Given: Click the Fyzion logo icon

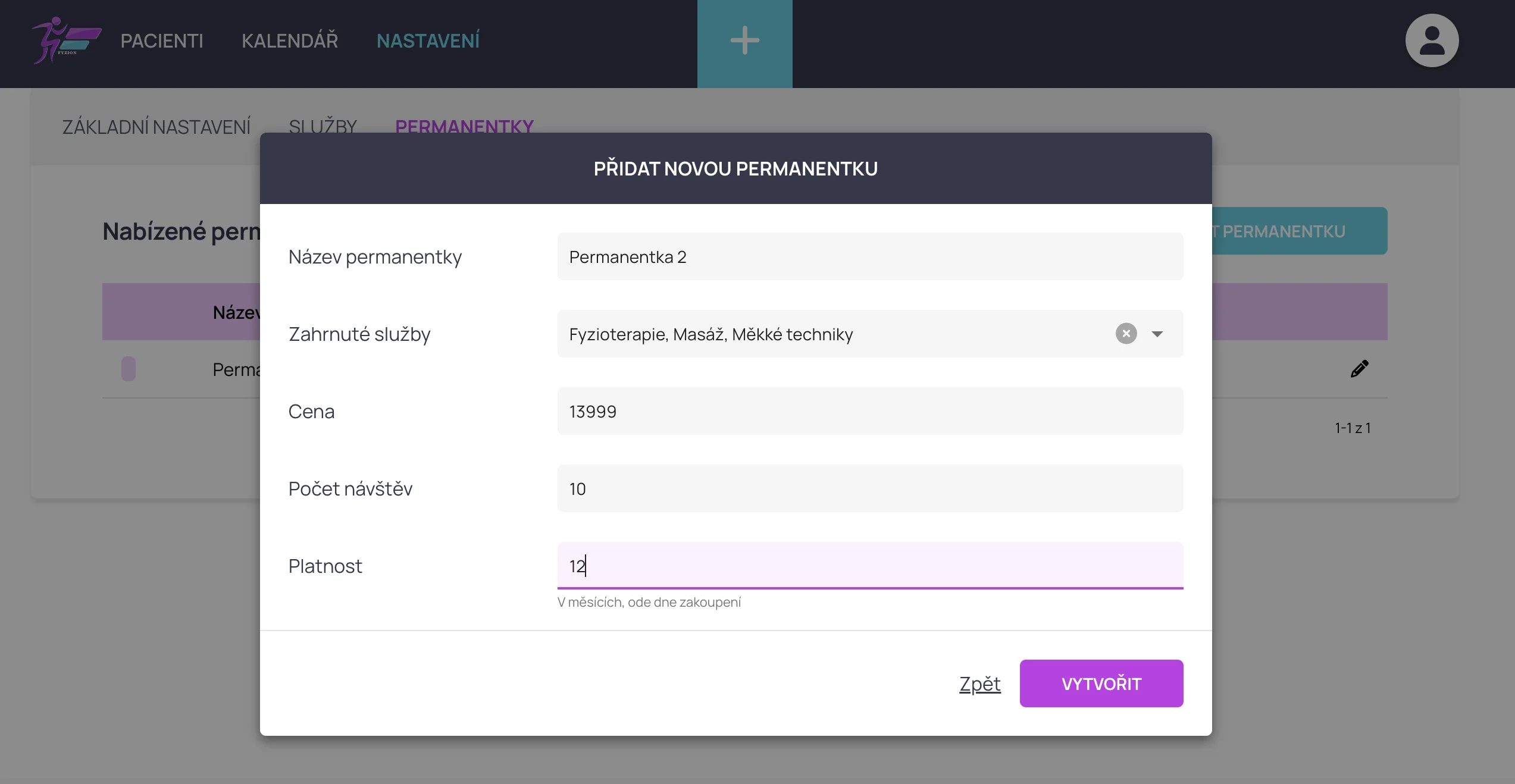Looking at the screenshot, I should tap(65, 40).
